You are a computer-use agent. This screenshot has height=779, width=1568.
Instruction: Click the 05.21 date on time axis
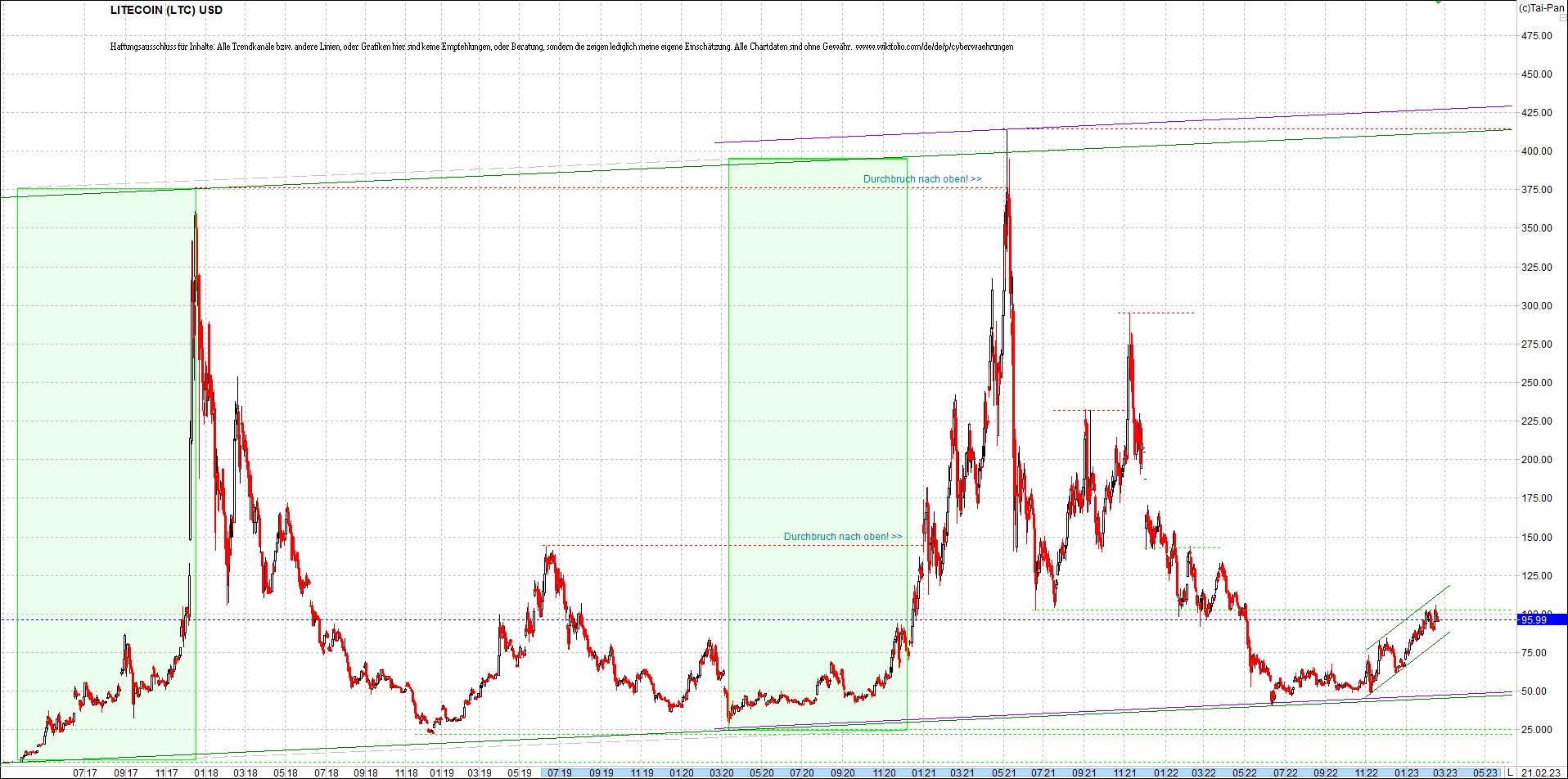tap(1004, 772)
